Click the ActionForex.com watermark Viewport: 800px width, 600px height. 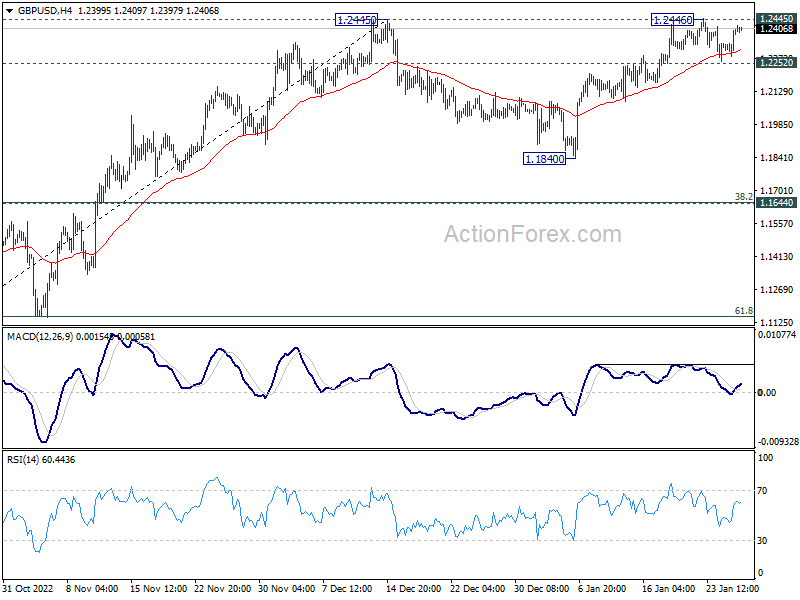533,234
